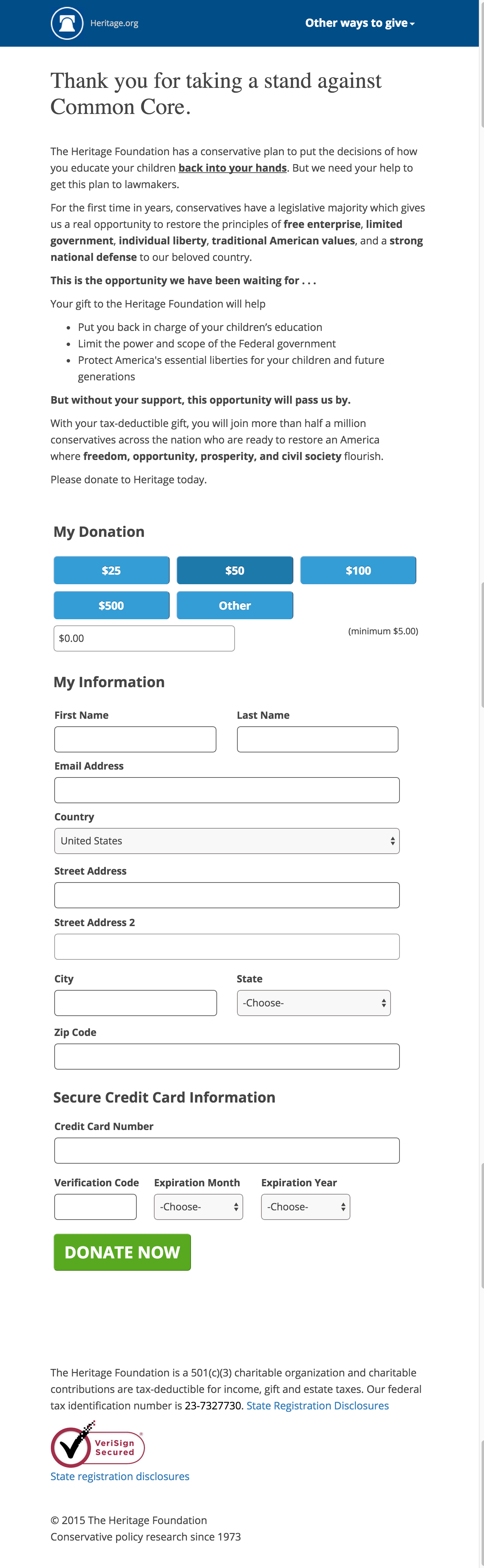Image resolution: width=484 pixels, height=1568 pixels.
Task: Focus the Credit Card Number field
Action: coord(226,1151)
